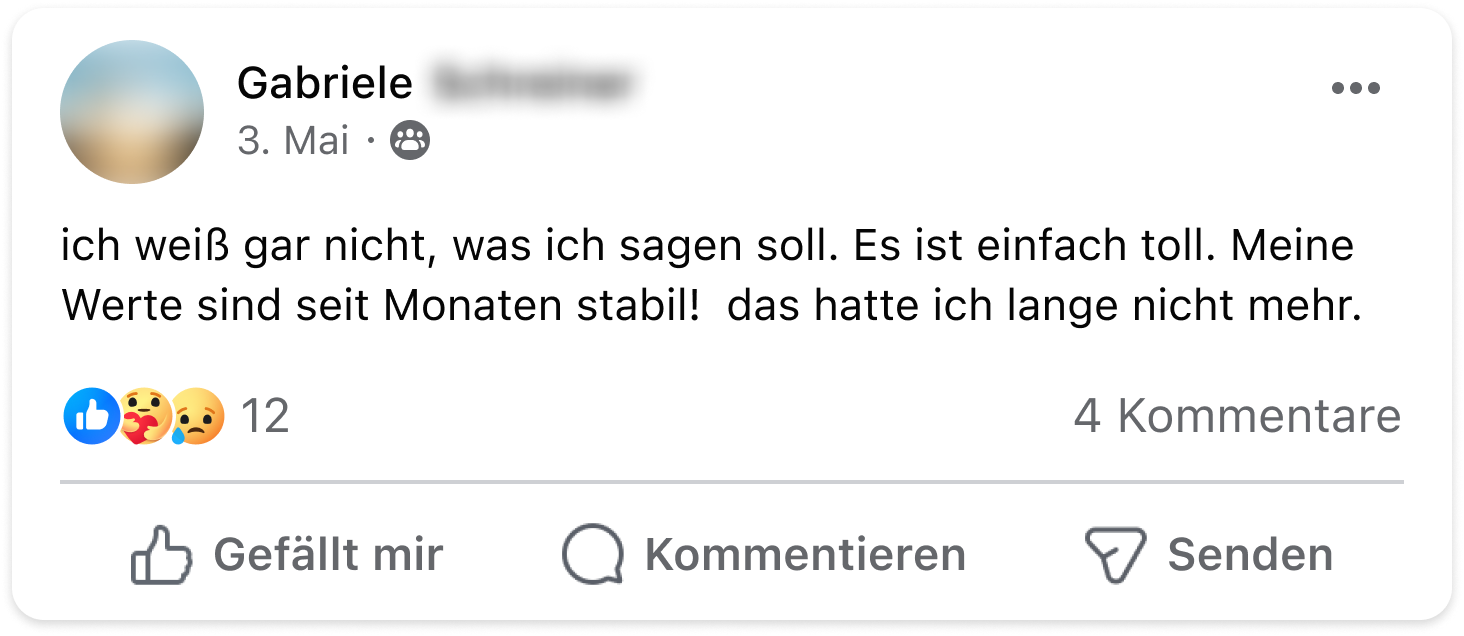Click the blue thumbs-up reaction icon
1464x636 pixels.
[91, 416]
